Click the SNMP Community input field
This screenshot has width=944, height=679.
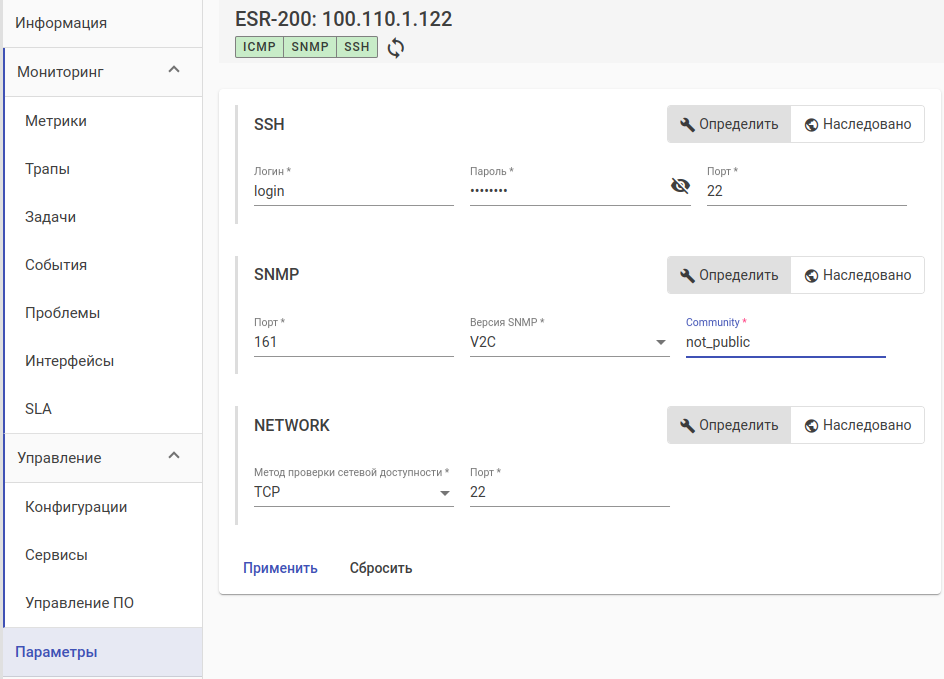pos(785,342)
